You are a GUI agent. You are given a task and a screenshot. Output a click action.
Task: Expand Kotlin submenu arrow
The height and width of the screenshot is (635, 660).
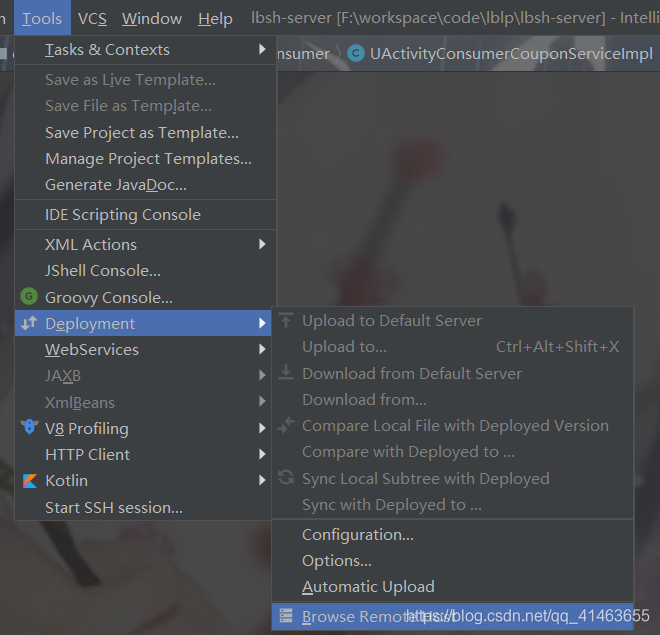point(262,480)
